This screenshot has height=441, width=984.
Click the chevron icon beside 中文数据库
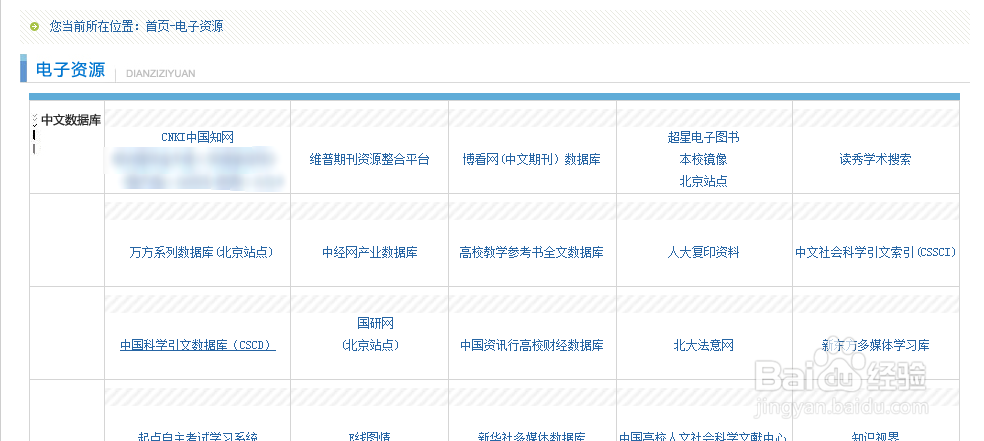[x=35, y=120]
